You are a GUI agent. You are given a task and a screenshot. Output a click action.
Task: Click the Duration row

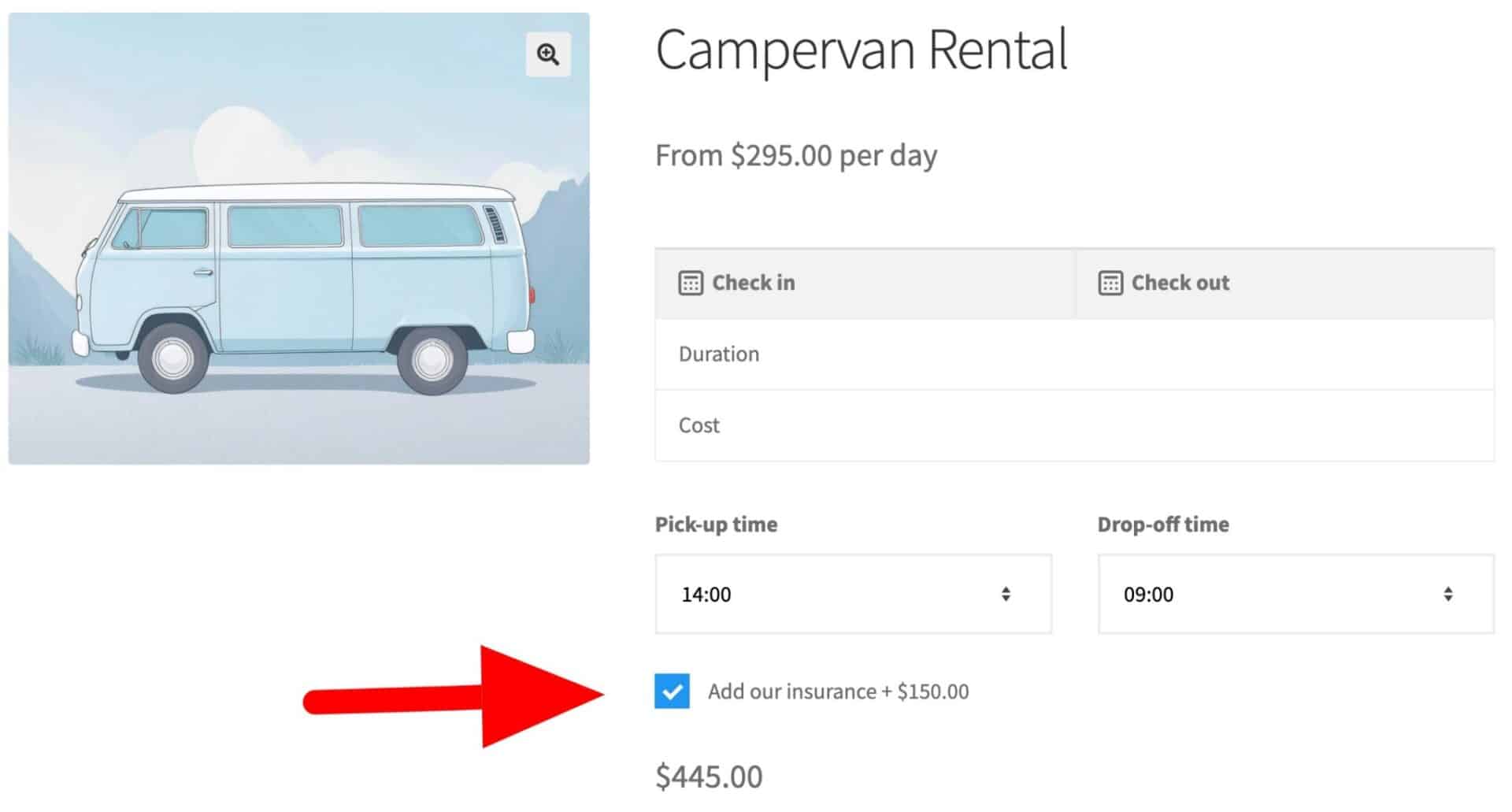[1074, 354]
